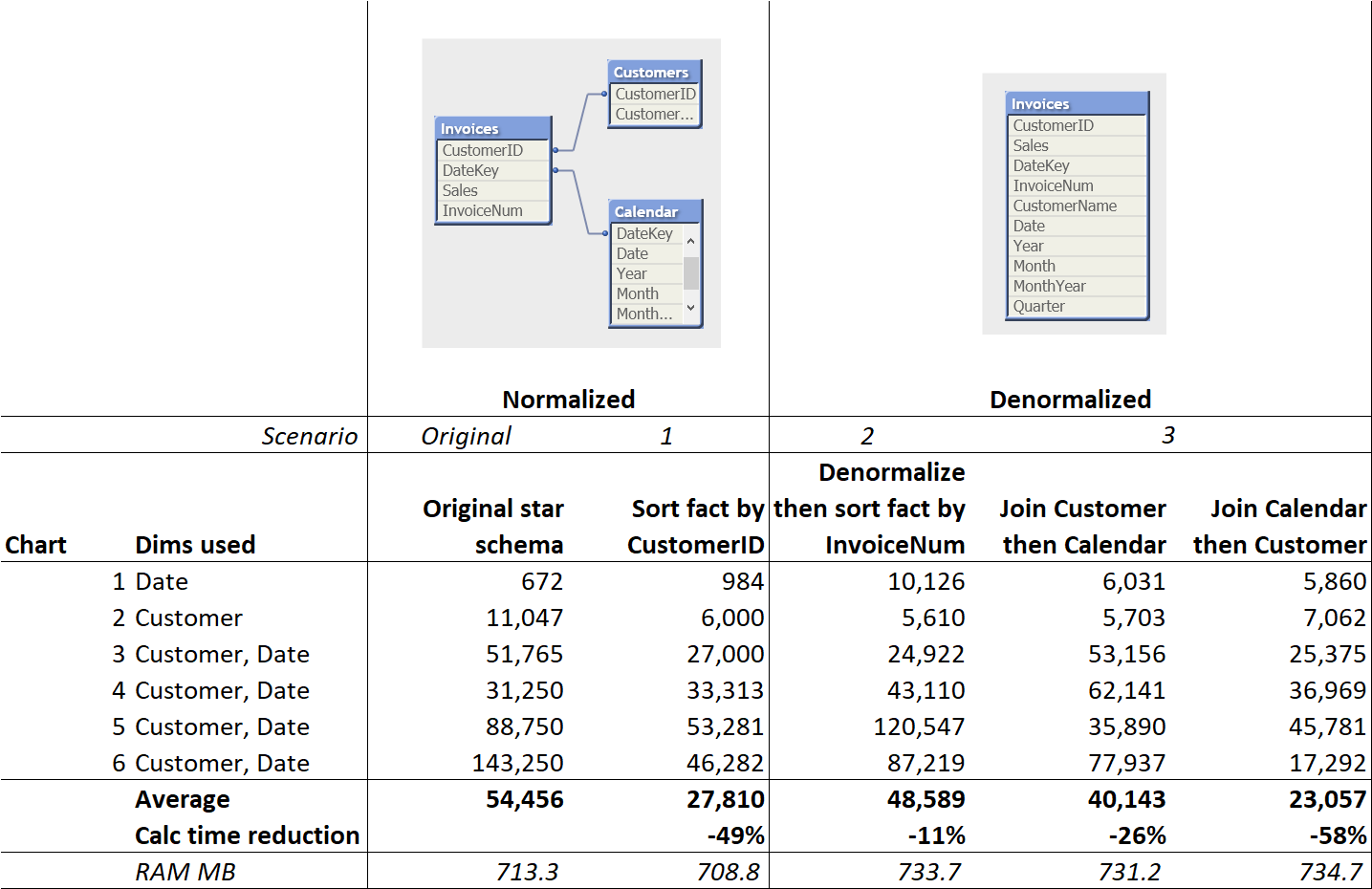Click the truncated Customer... field in Customers table
Viewport: 1372px width, 889px height.
[655, 114]
